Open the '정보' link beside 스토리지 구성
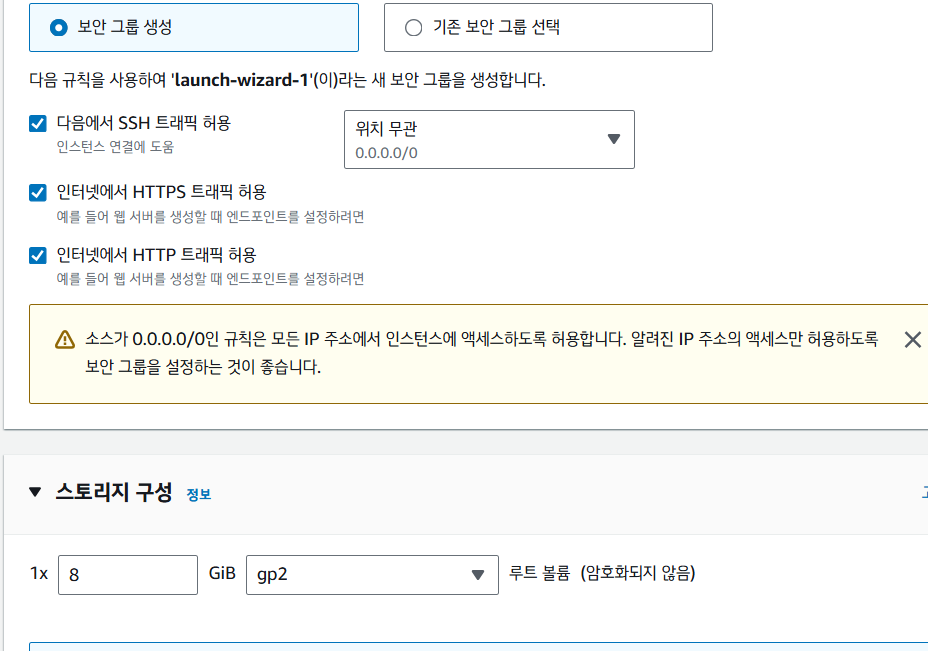Image resolution: width=928 pixels, height=651 pixels. [199, 494]
